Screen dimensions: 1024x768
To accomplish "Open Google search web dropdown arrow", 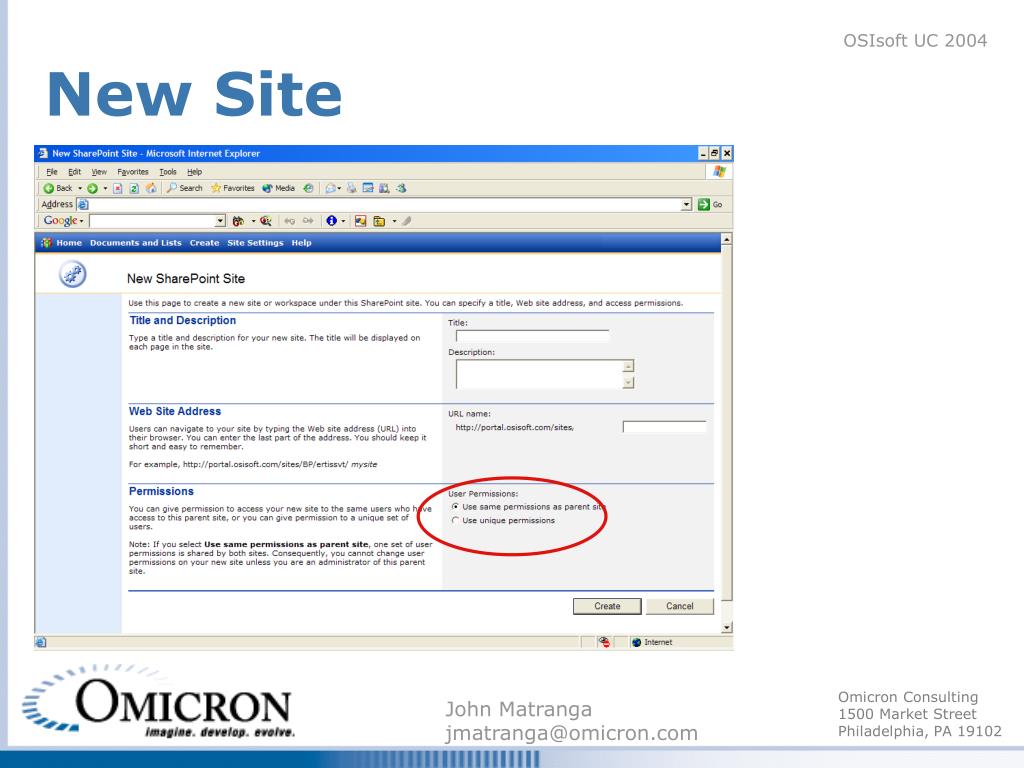I will point(253,221).
